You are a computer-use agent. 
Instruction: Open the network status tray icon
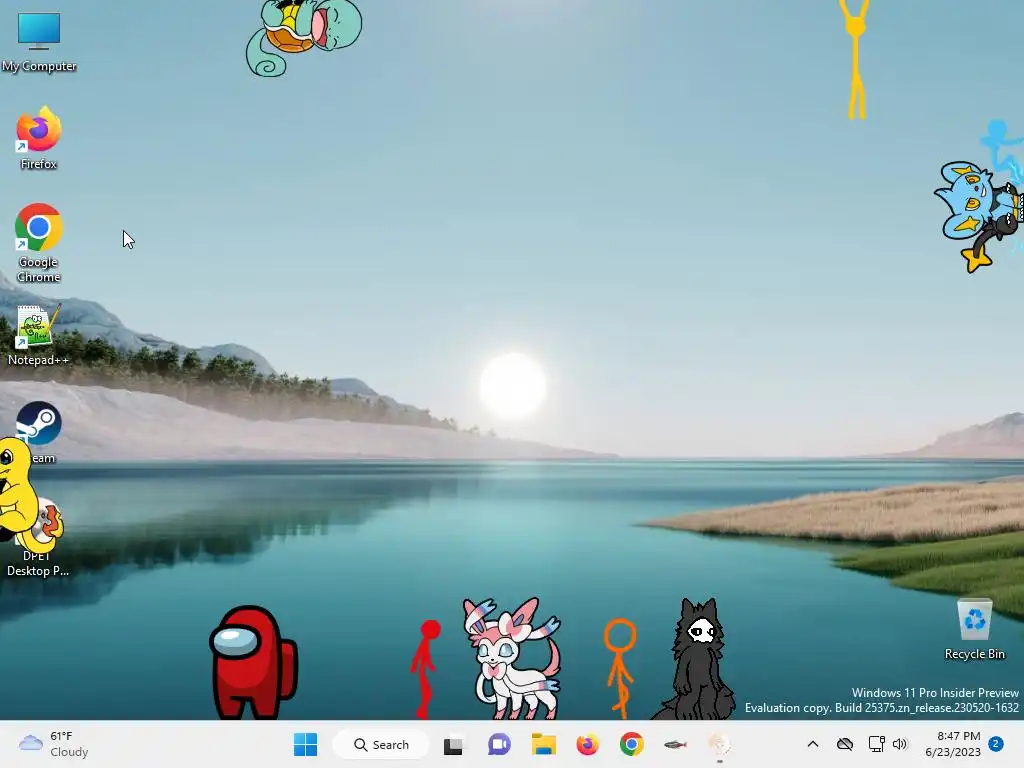876,744
